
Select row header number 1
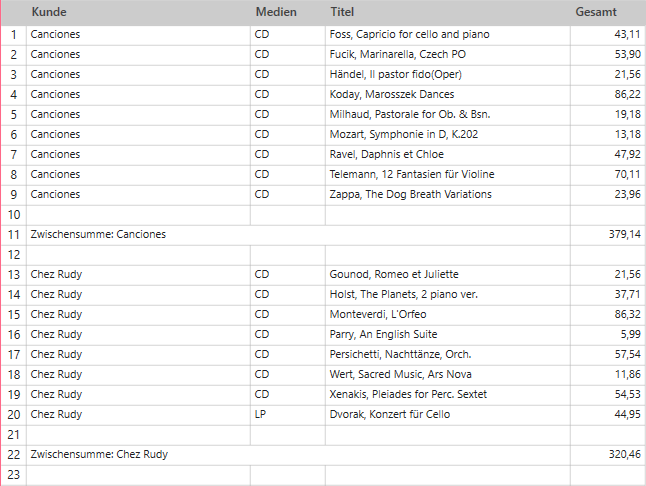pos(14,35)
